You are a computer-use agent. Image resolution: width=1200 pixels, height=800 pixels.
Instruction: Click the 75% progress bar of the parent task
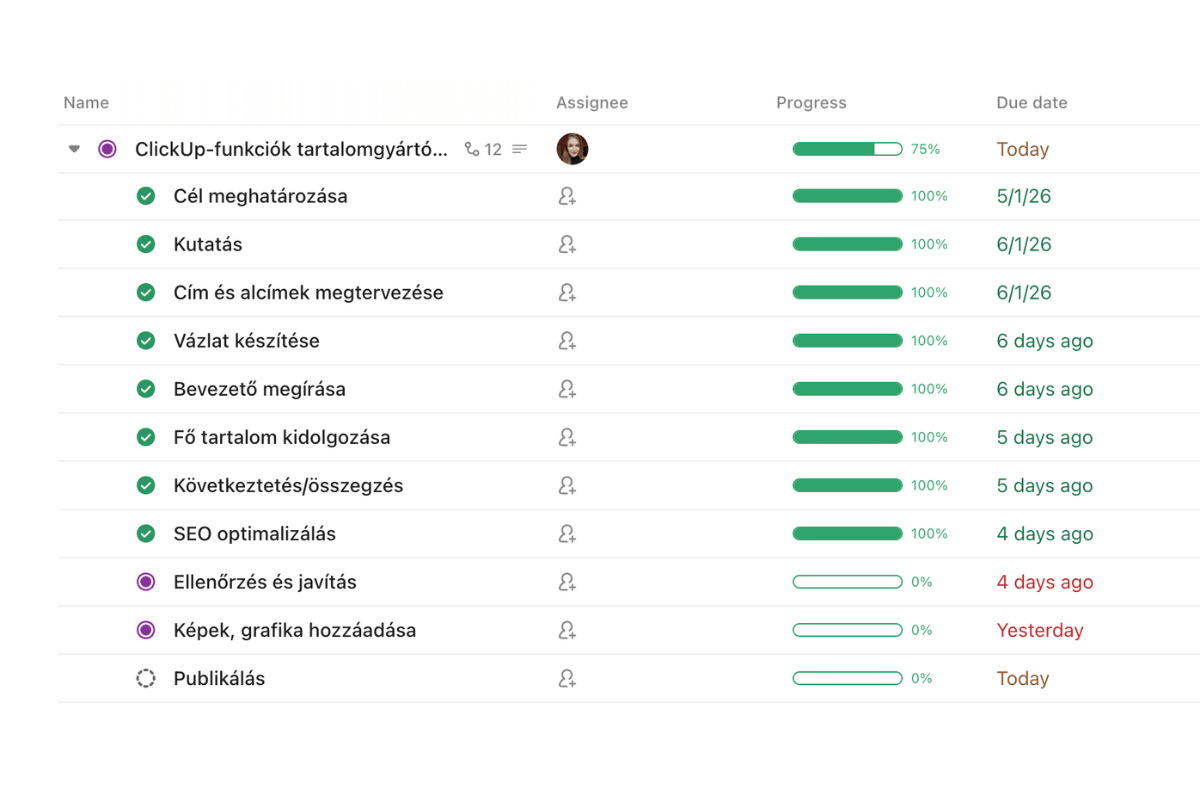[x=847, y=148]
